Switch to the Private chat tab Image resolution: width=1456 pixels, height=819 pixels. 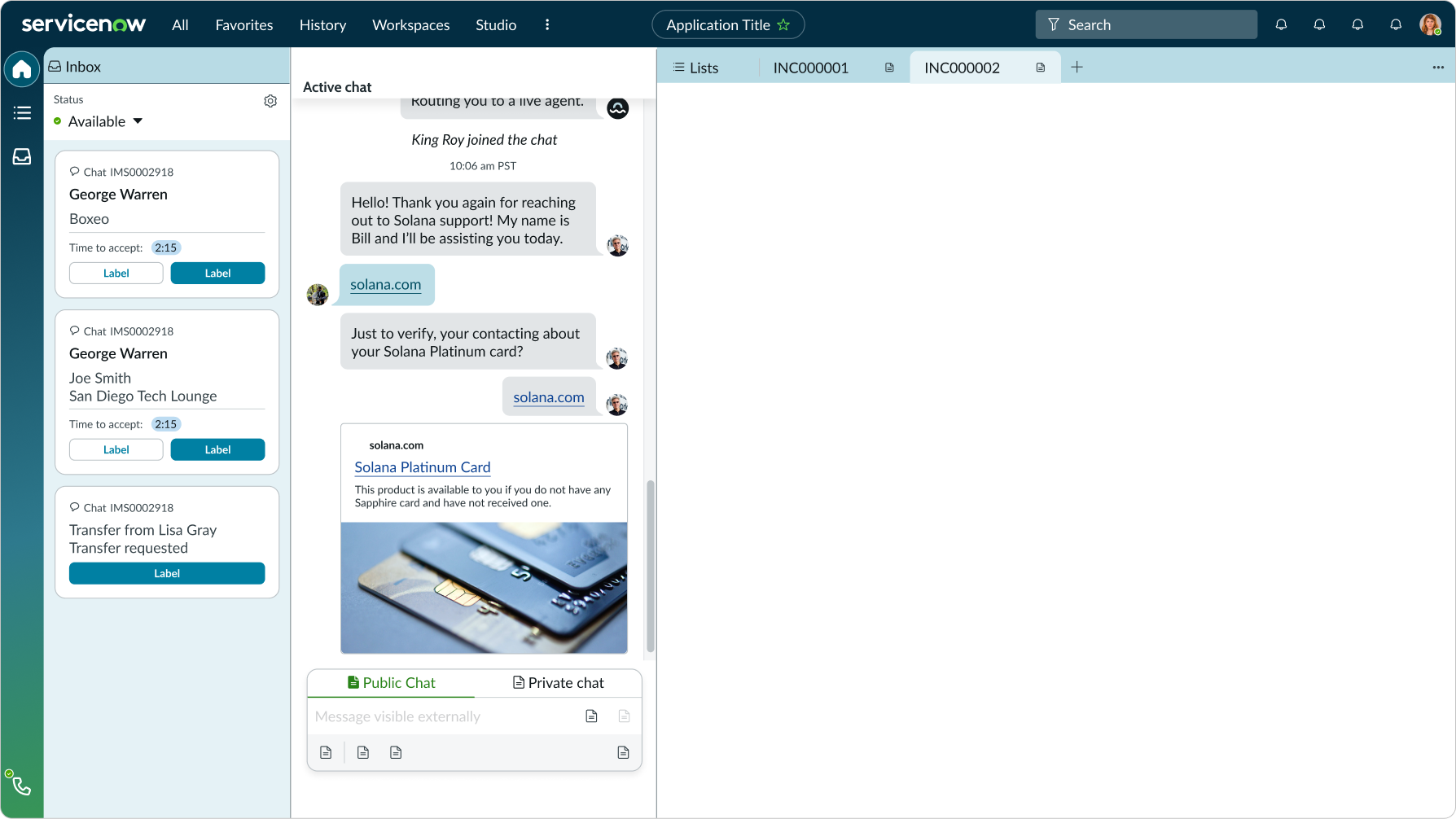pyautogui.click(x=559, y=683)
